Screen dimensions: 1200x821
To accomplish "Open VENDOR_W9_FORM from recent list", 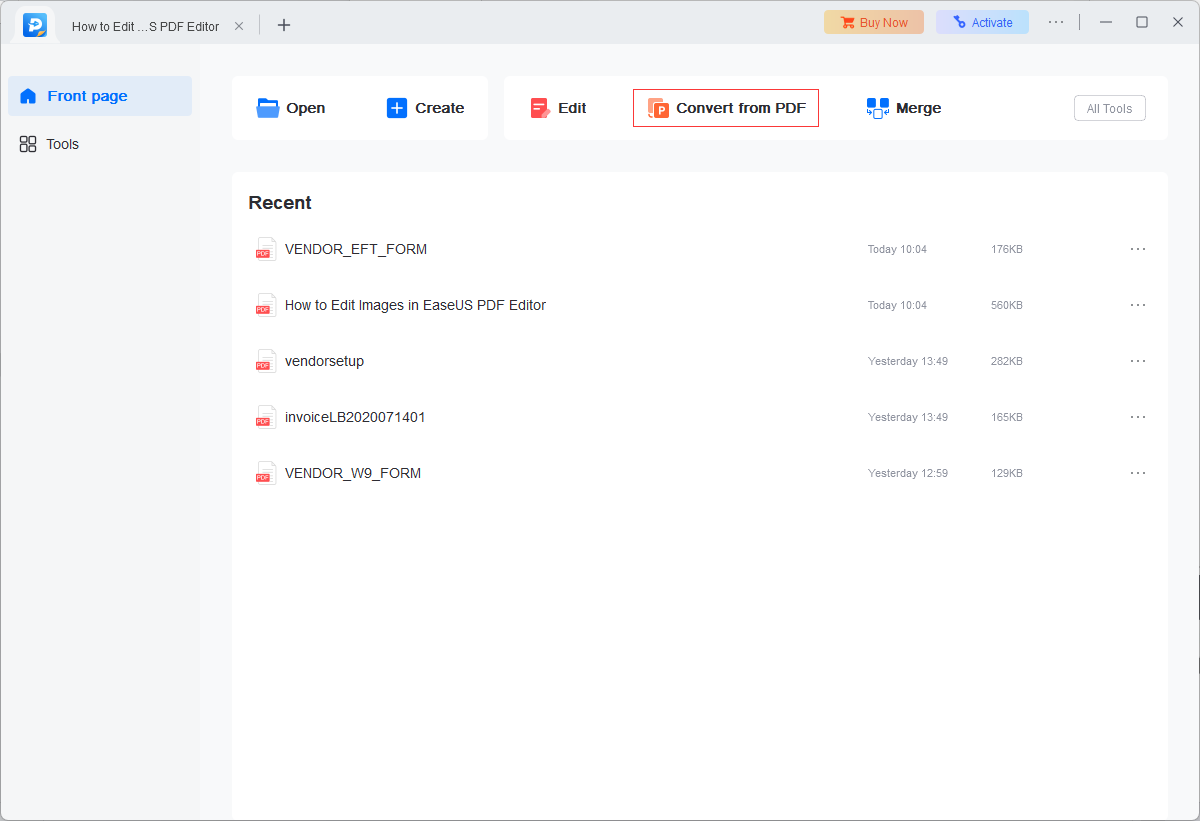I will (x=353, y=473).
